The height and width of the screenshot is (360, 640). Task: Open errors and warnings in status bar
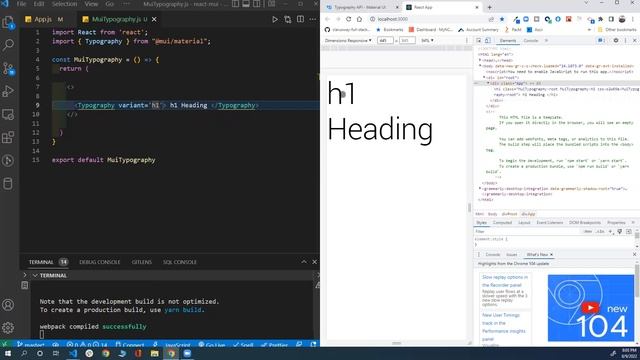pyautogui.click(x=87, y=345)
